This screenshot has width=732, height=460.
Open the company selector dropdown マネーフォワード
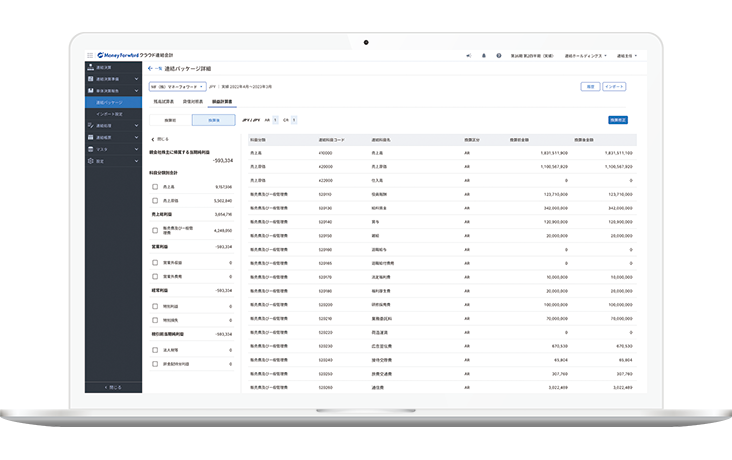click(x=177, y=86)
